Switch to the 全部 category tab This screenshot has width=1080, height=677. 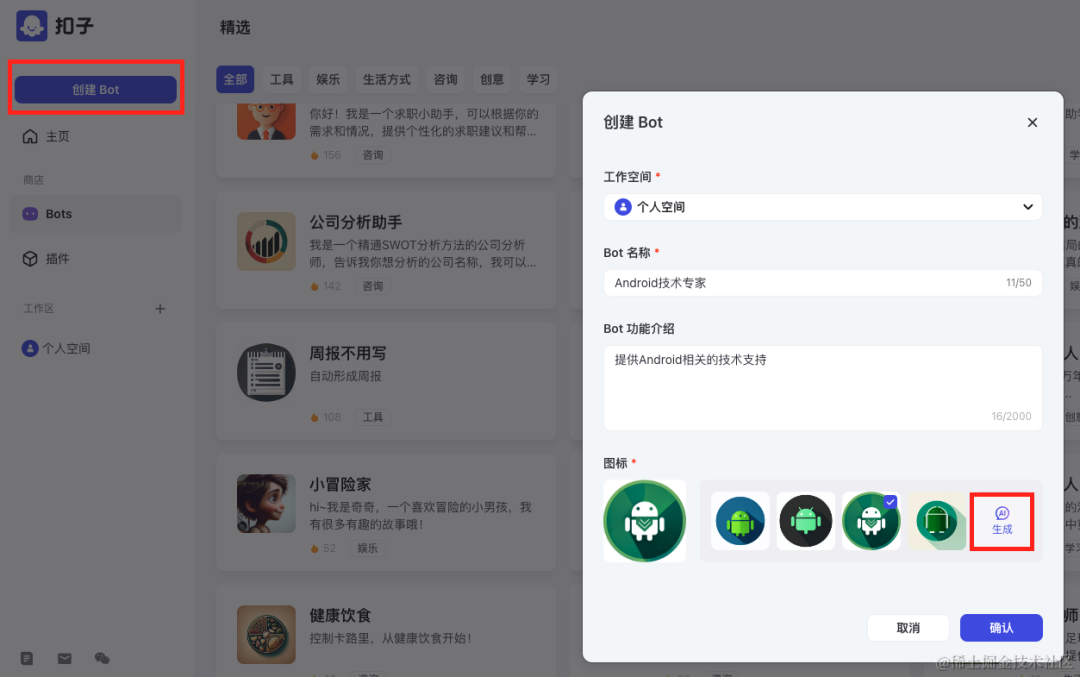click(235, 80)
